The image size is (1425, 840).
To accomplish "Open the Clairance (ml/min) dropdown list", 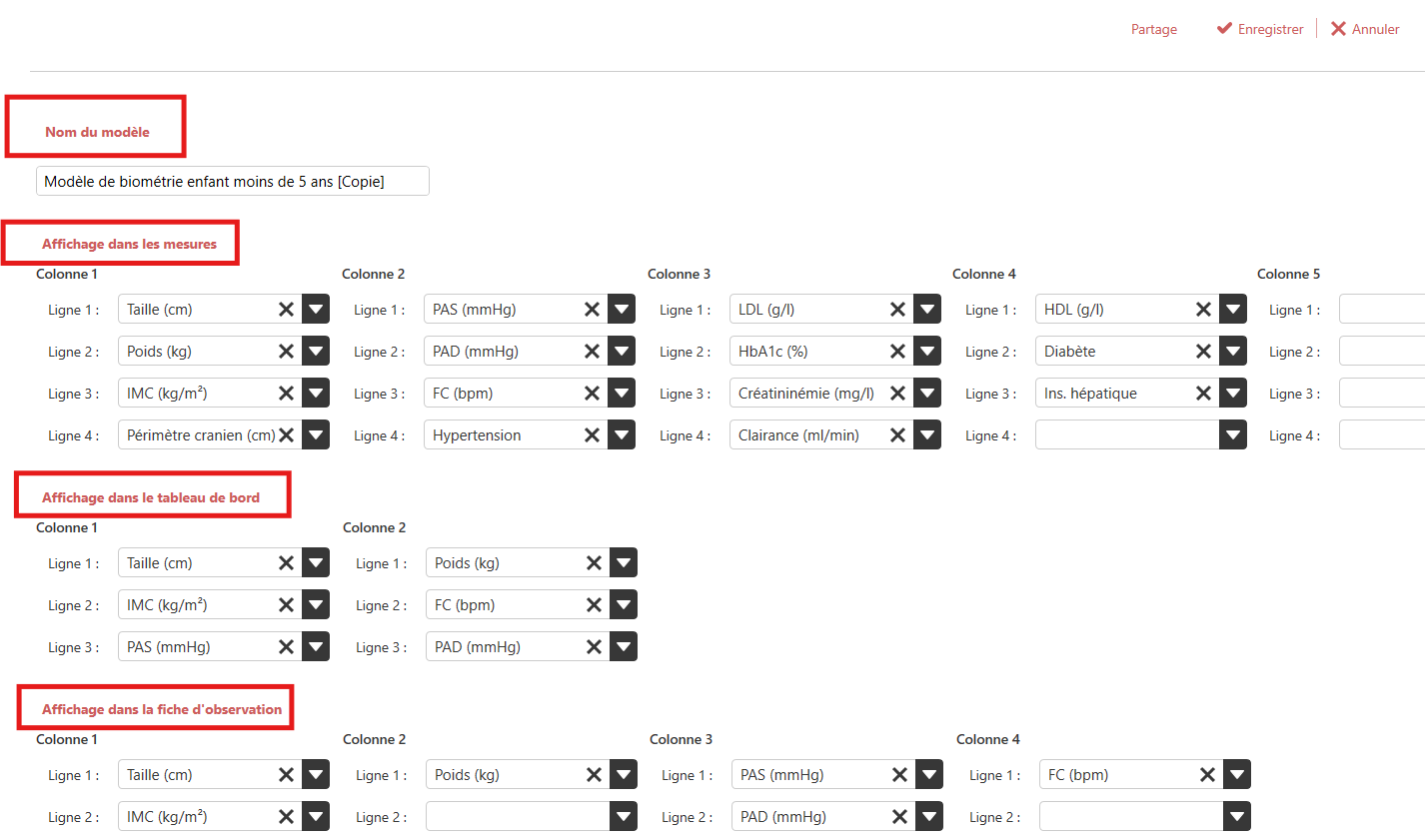I will 927,435.
